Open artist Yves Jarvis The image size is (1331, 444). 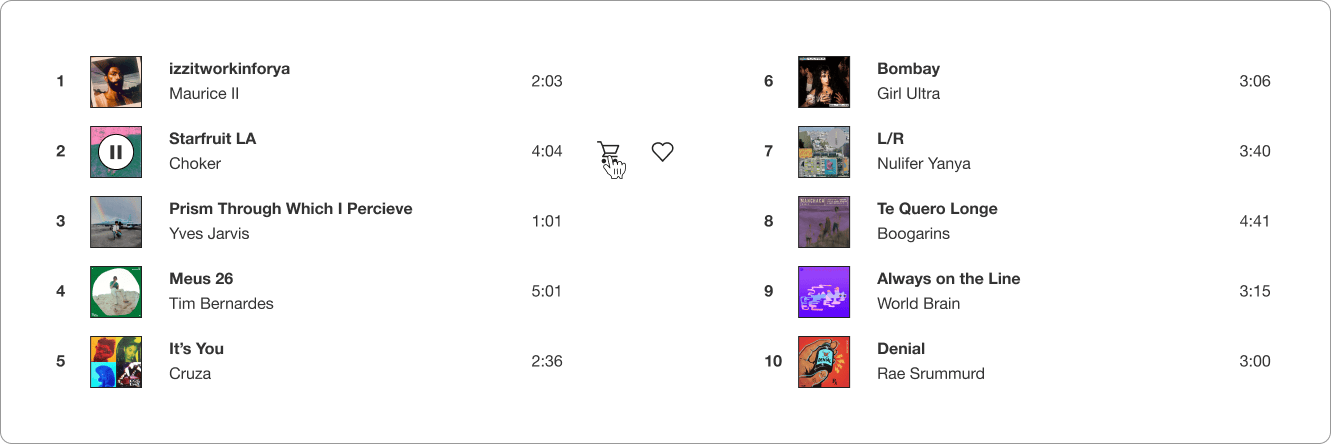point(209,234)
